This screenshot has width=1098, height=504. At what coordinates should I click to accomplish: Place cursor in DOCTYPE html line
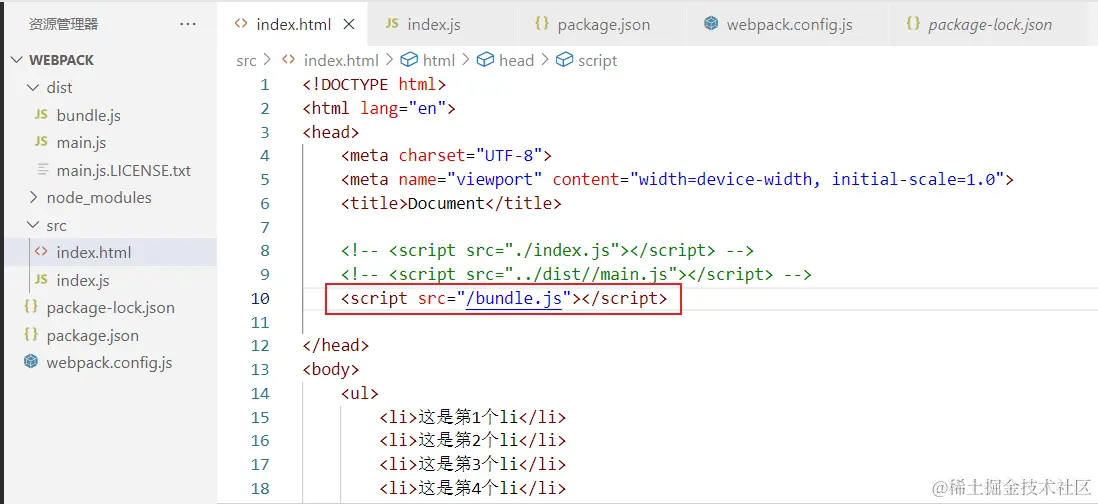pos(375,85)
